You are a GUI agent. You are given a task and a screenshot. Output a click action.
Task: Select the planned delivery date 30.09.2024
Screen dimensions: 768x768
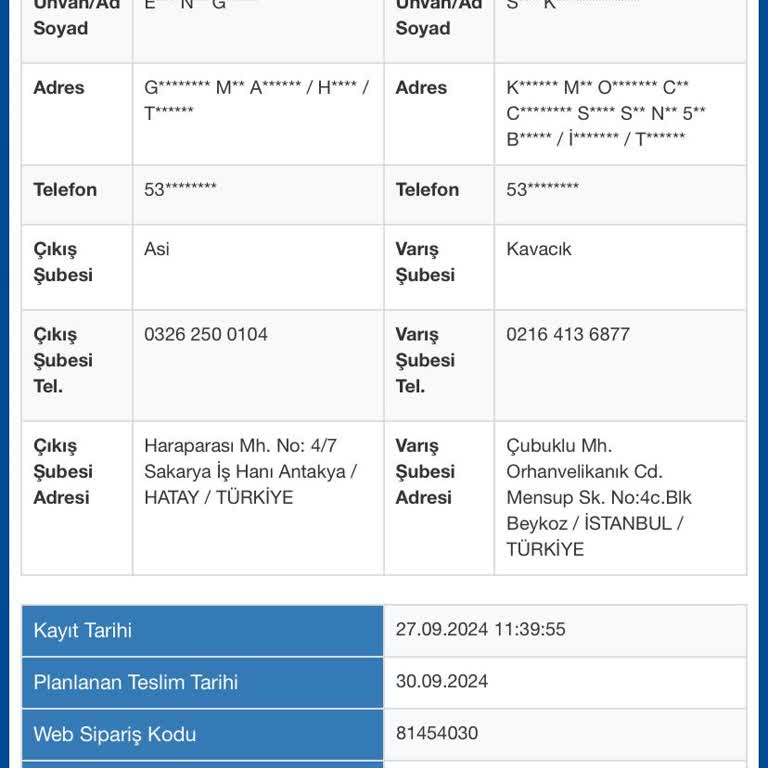442,682
